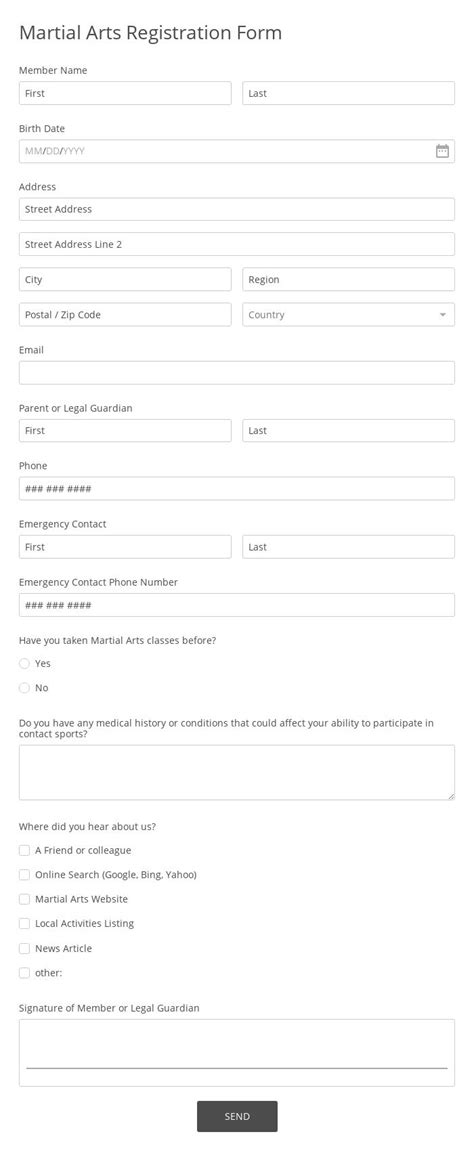Expand the Country dropdown
Screen dimensions: 474x1151
click(349, 314)
